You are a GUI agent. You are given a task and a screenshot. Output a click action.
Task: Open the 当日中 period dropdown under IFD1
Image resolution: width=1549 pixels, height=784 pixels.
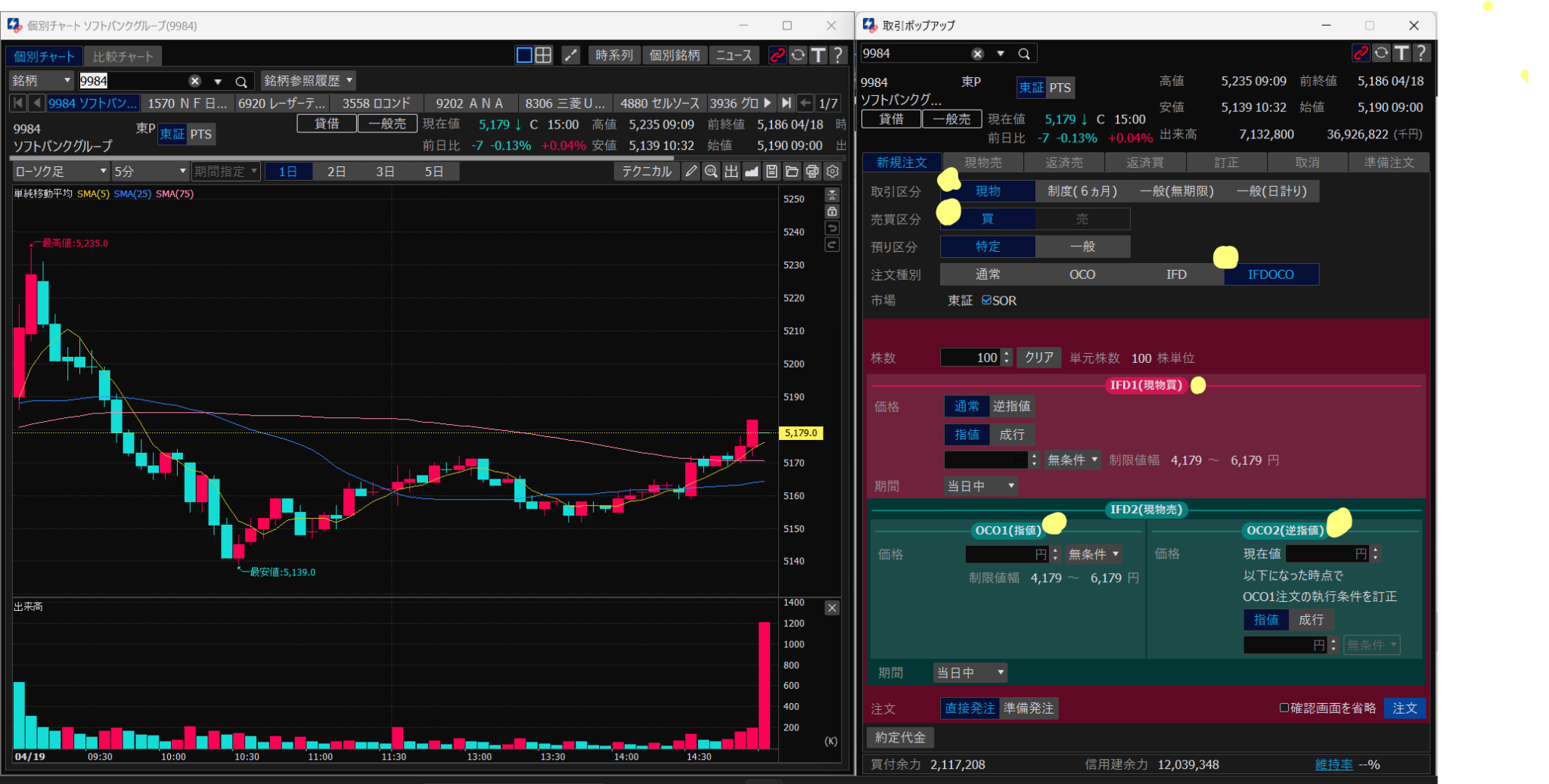[979, 486]
